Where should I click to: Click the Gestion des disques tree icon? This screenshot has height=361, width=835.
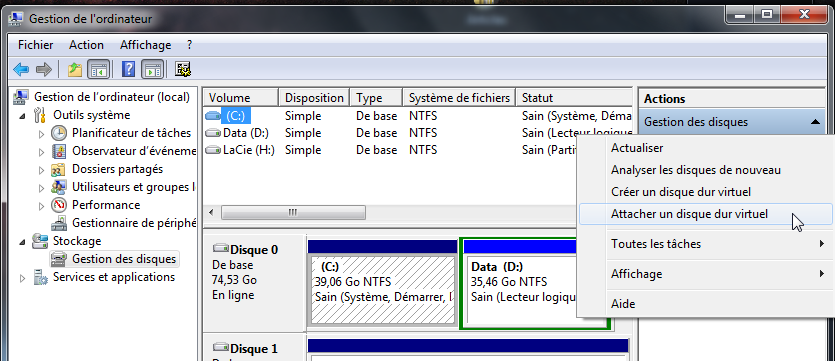coord(59,259)
